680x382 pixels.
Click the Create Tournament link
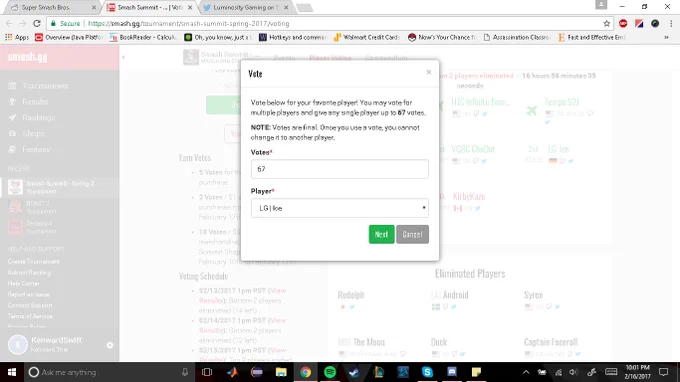[33, 261]
